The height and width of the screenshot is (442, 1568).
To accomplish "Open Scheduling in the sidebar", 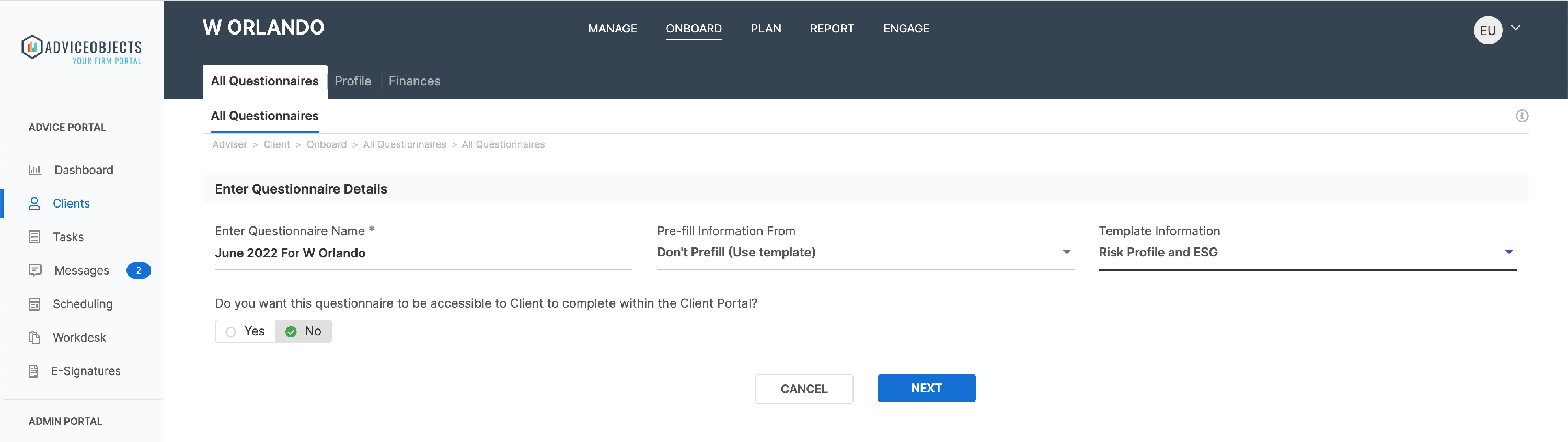I will [x=83, y=304].
